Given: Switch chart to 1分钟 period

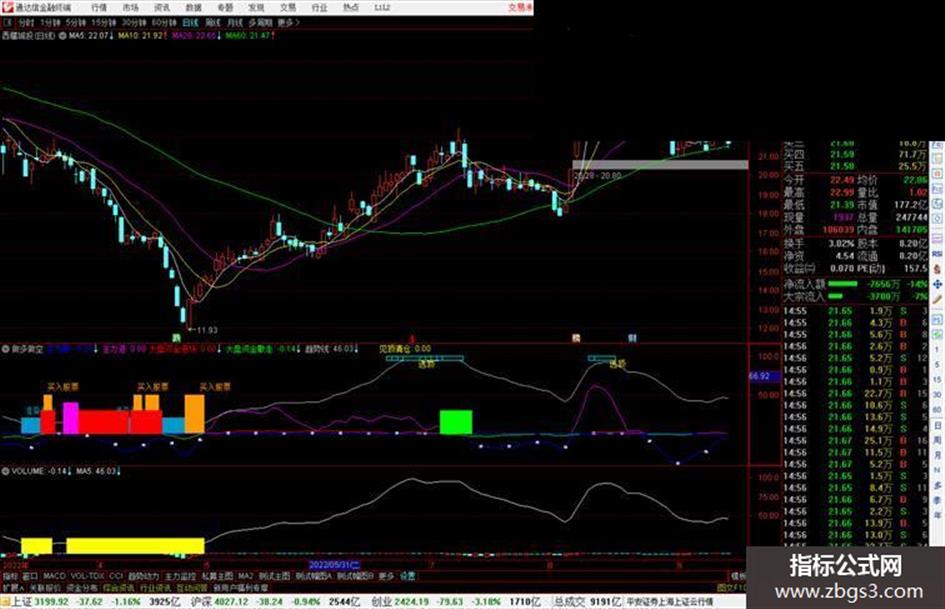Looking at the screenshot, I should pos(50,22).
